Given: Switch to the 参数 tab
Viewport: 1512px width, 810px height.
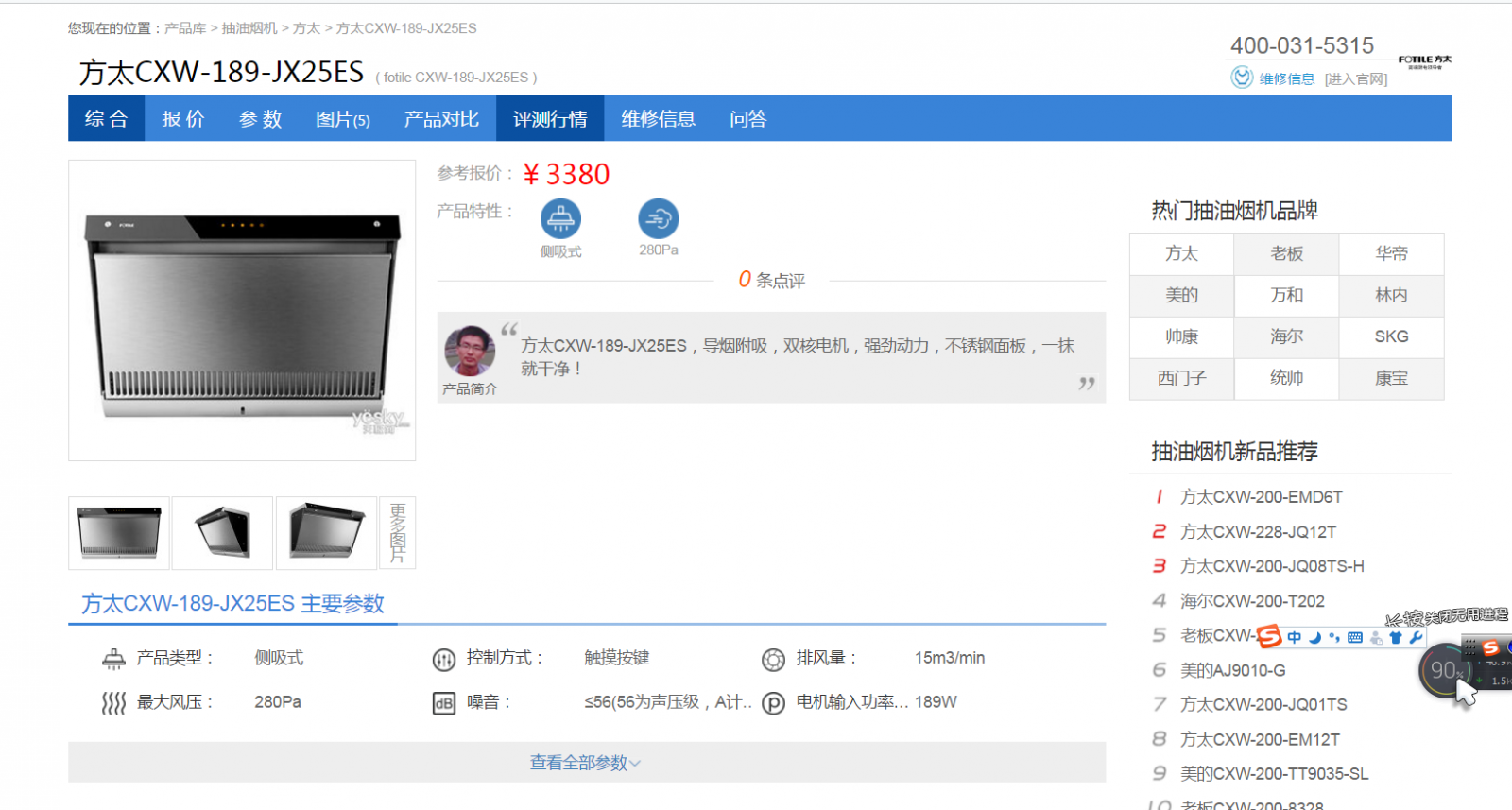Looking at the screenshot, I should point(261,118).
